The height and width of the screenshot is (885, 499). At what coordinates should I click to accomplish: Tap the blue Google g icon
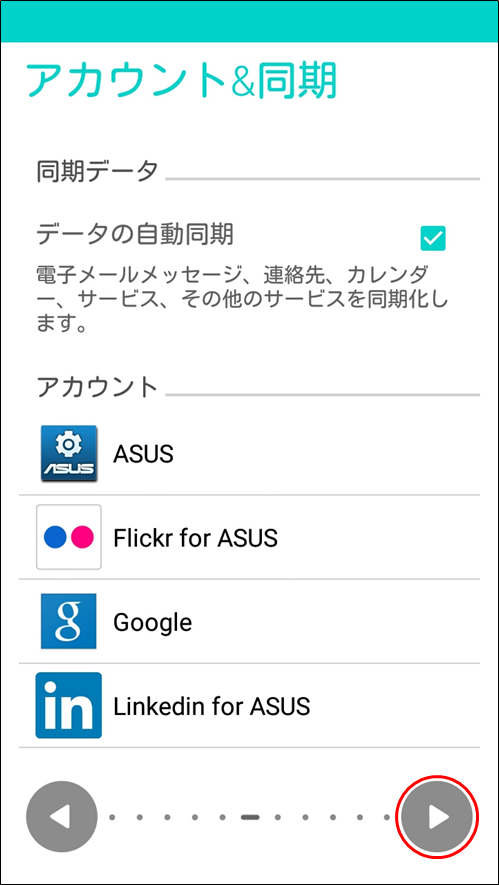click(69, 621)
